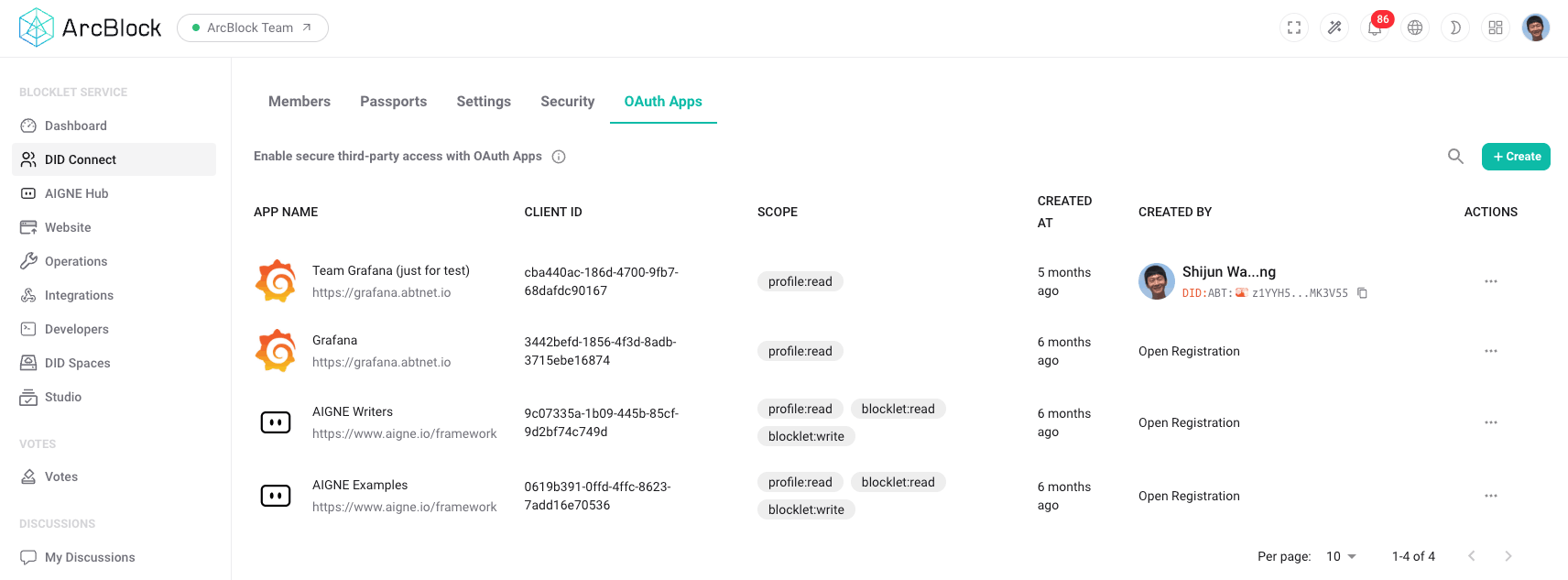Toggle dark mode moon icon

click(1455, 27)
